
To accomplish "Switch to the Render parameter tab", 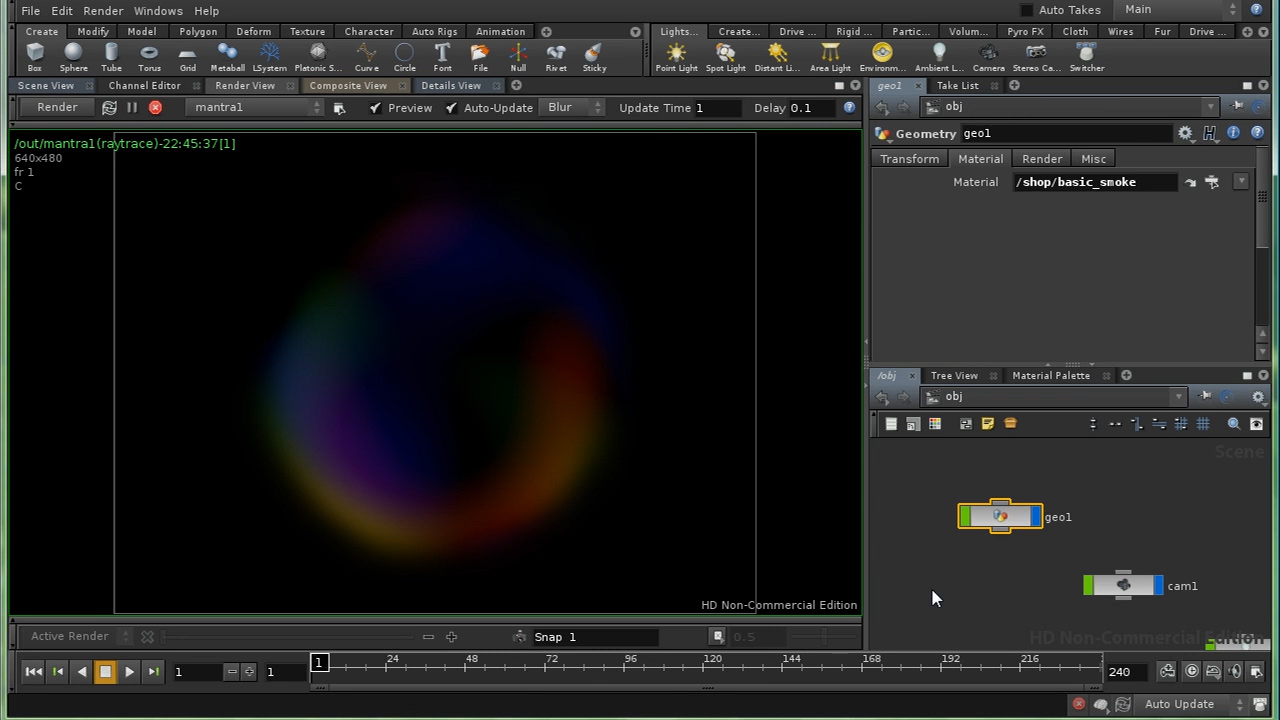I will [1041, 159].
